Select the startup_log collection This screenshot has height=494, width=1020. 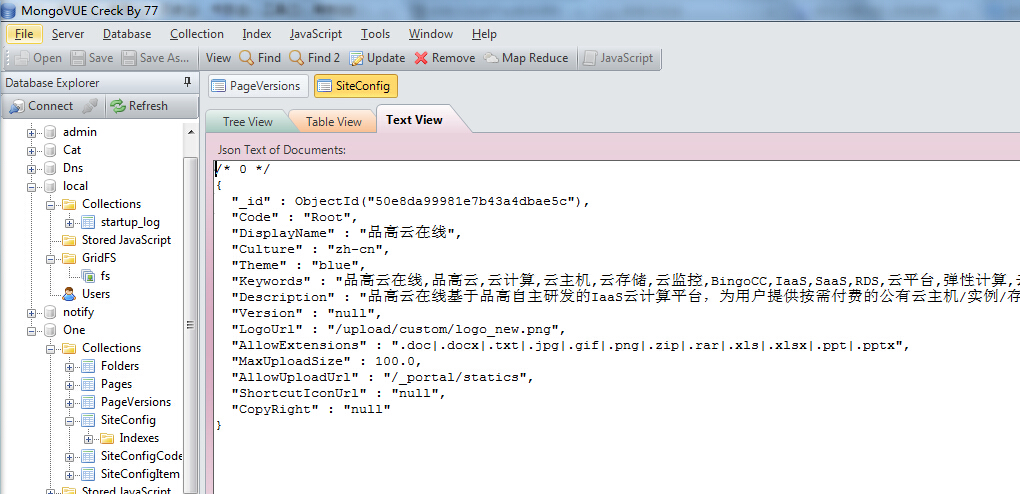tap(130, 223)
